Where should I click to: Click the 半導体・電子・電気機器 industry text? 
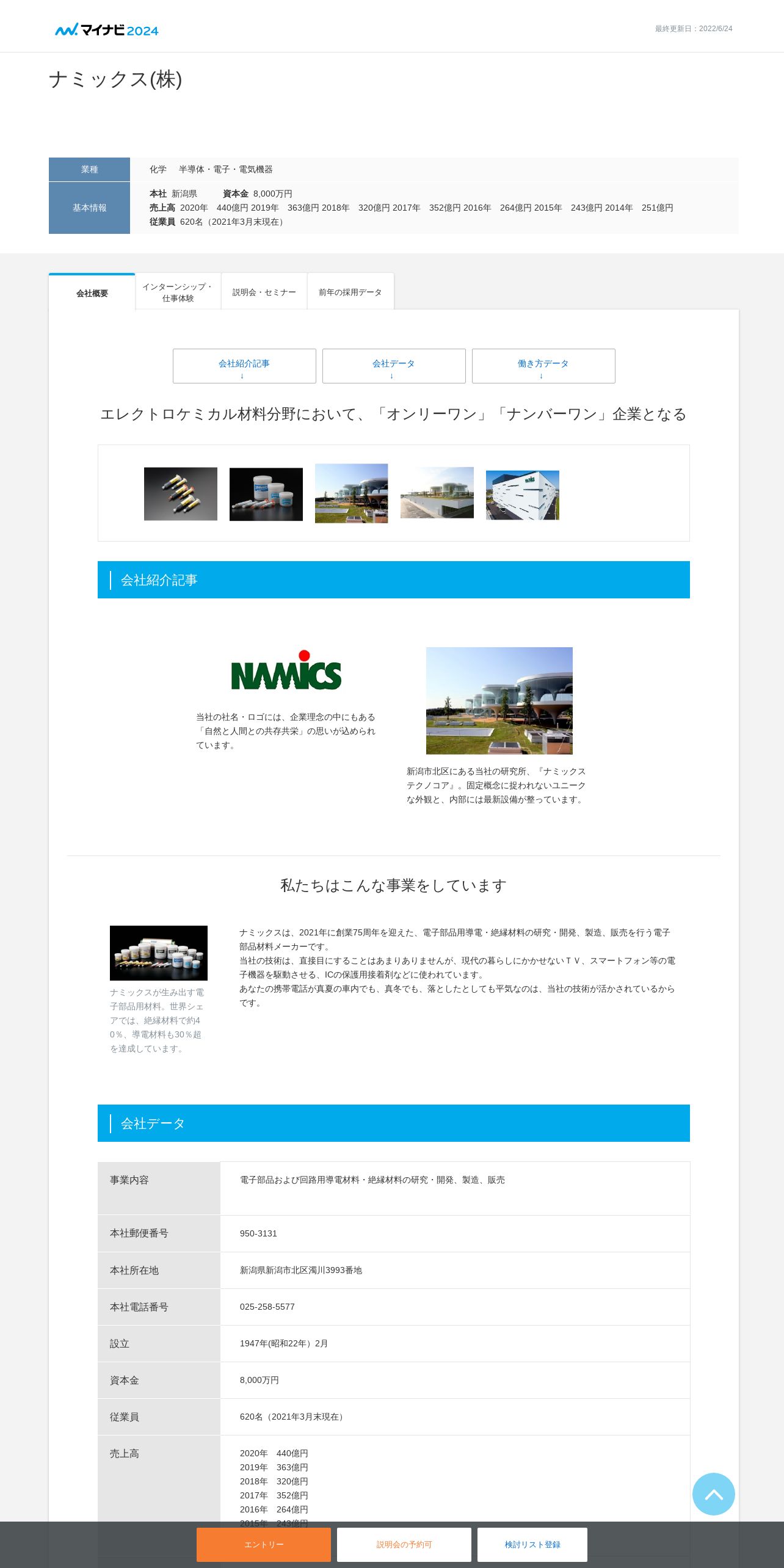click(226, 169)
